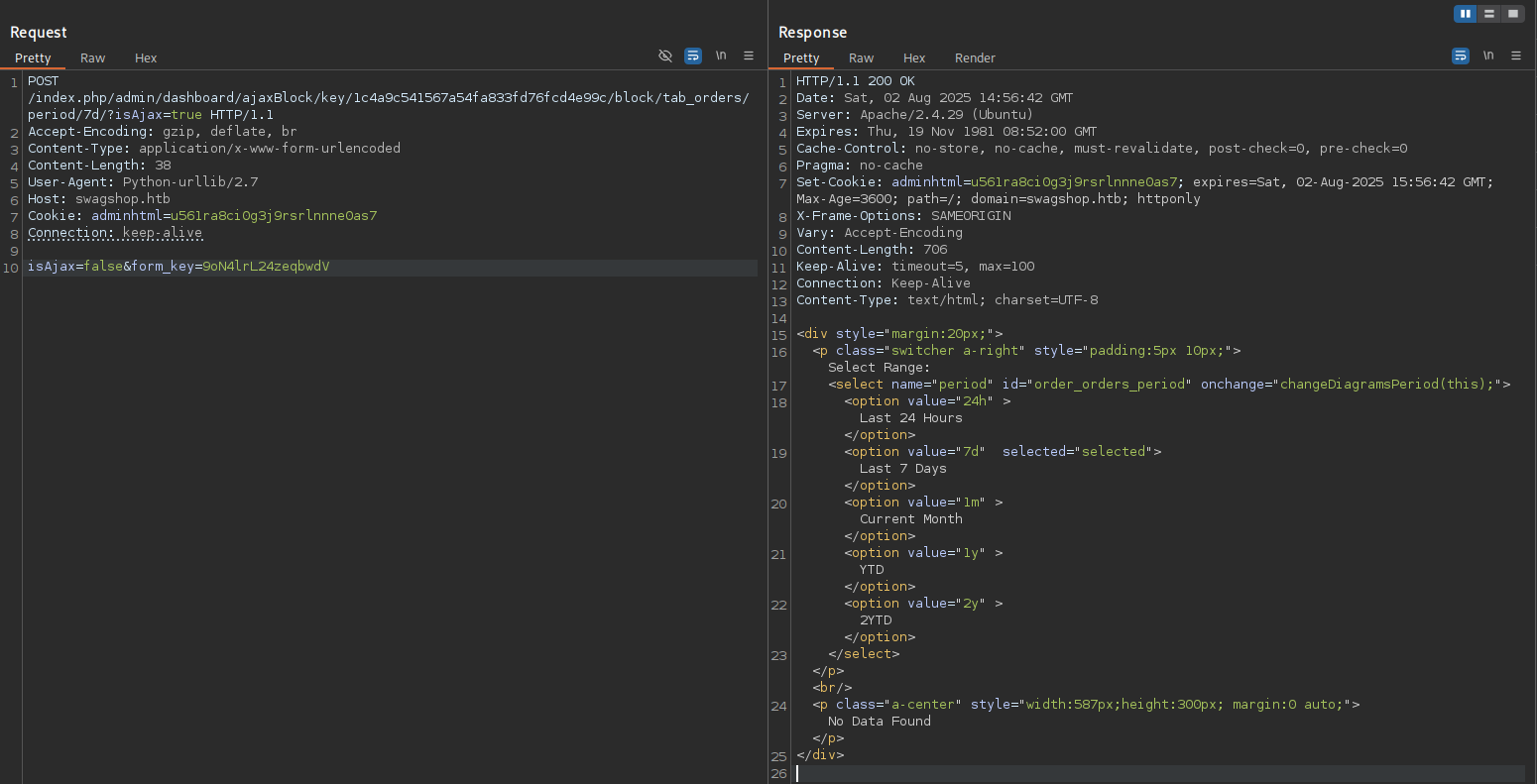1537x784 pixels.
Task: Open the Response Render tab
Action: point(975,57)
